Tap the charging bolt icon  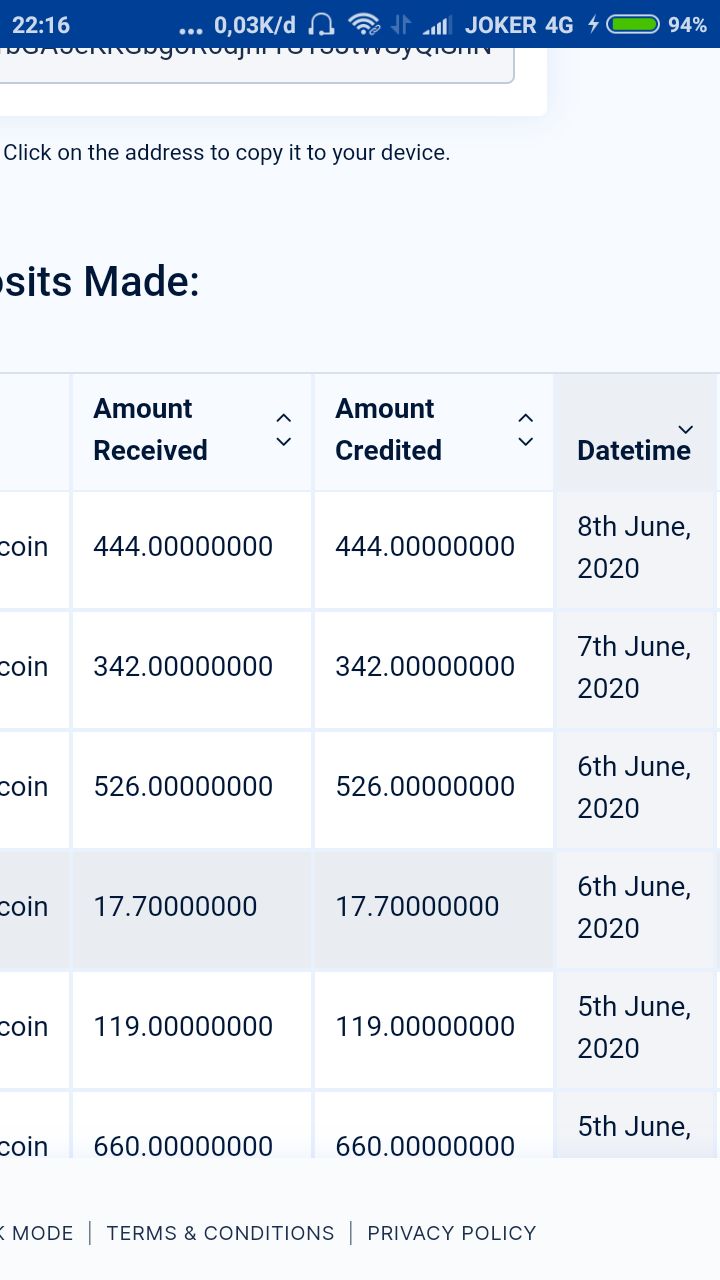click(x=594, y=24)
